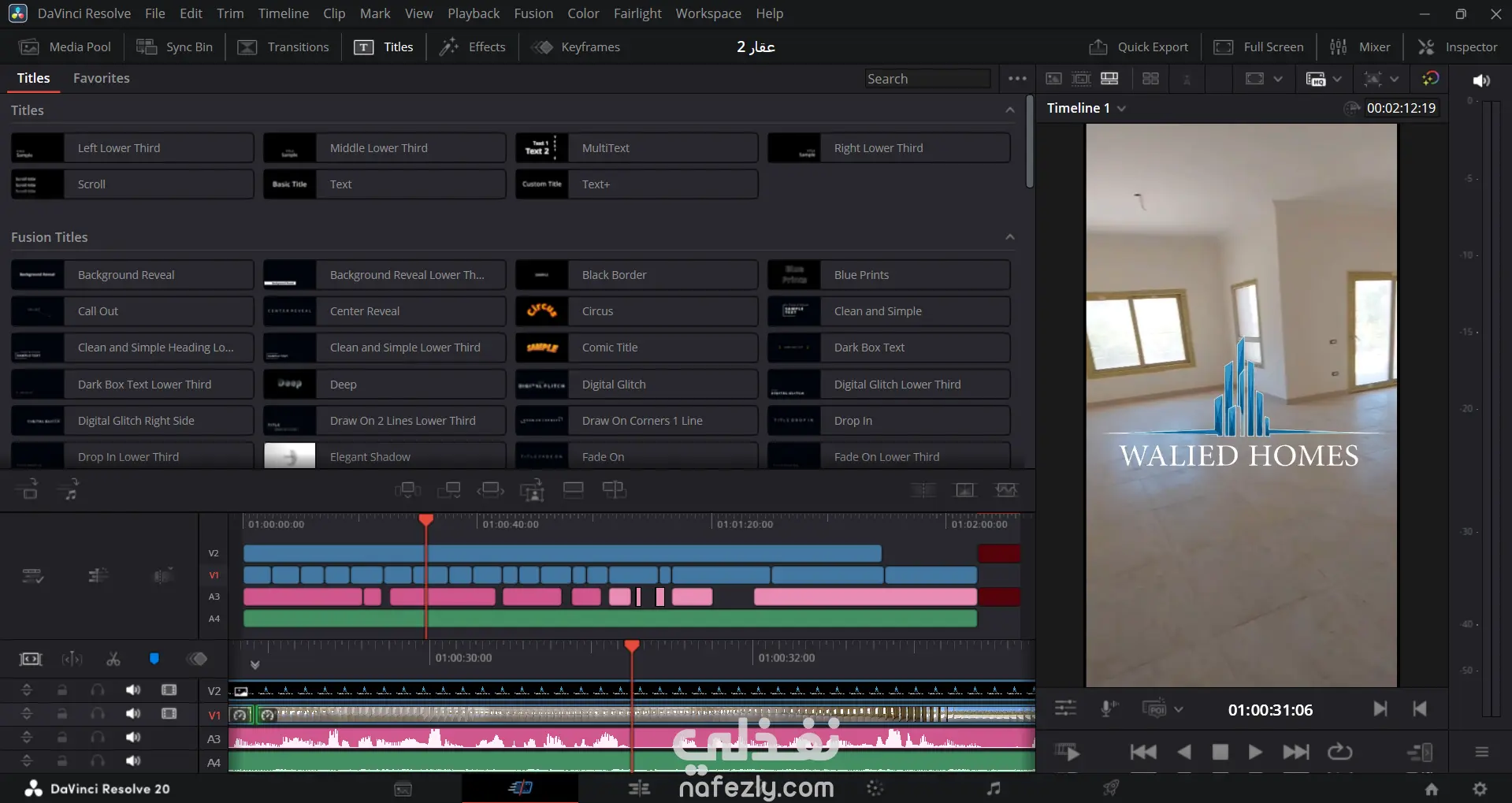Click the Place on Top edit icon

coord(574,490)
